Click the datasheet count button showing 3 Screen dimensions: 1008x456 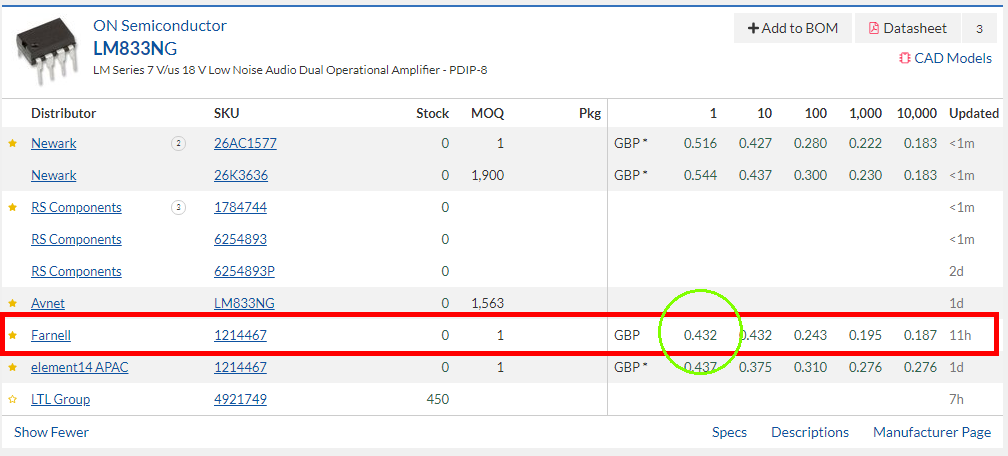[x=979, y=28]
